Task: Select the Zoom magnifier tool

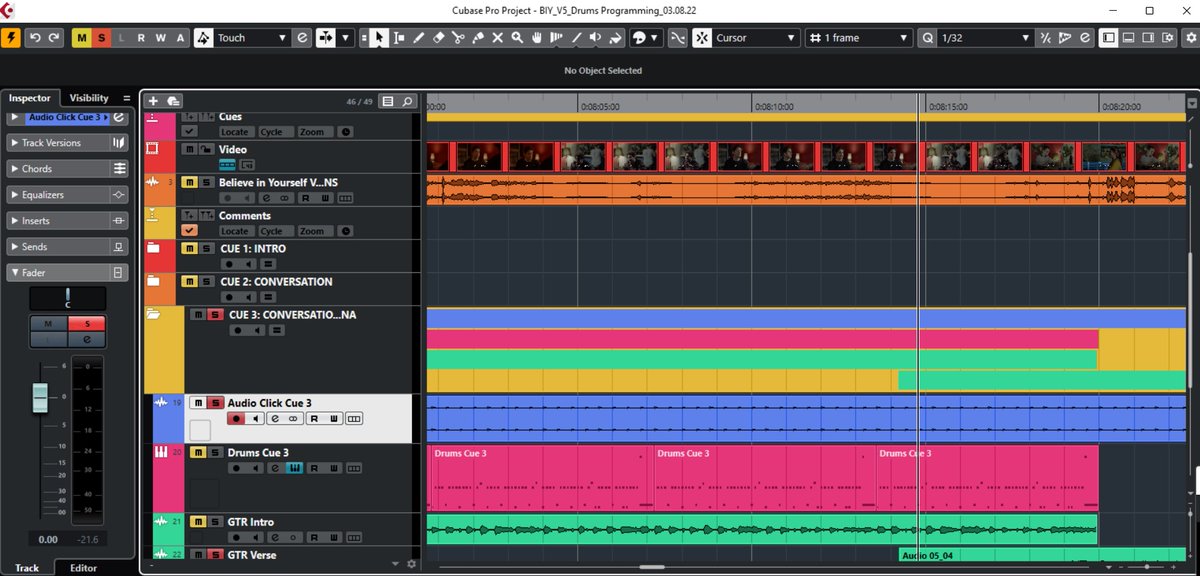Action: pos(518,37)
